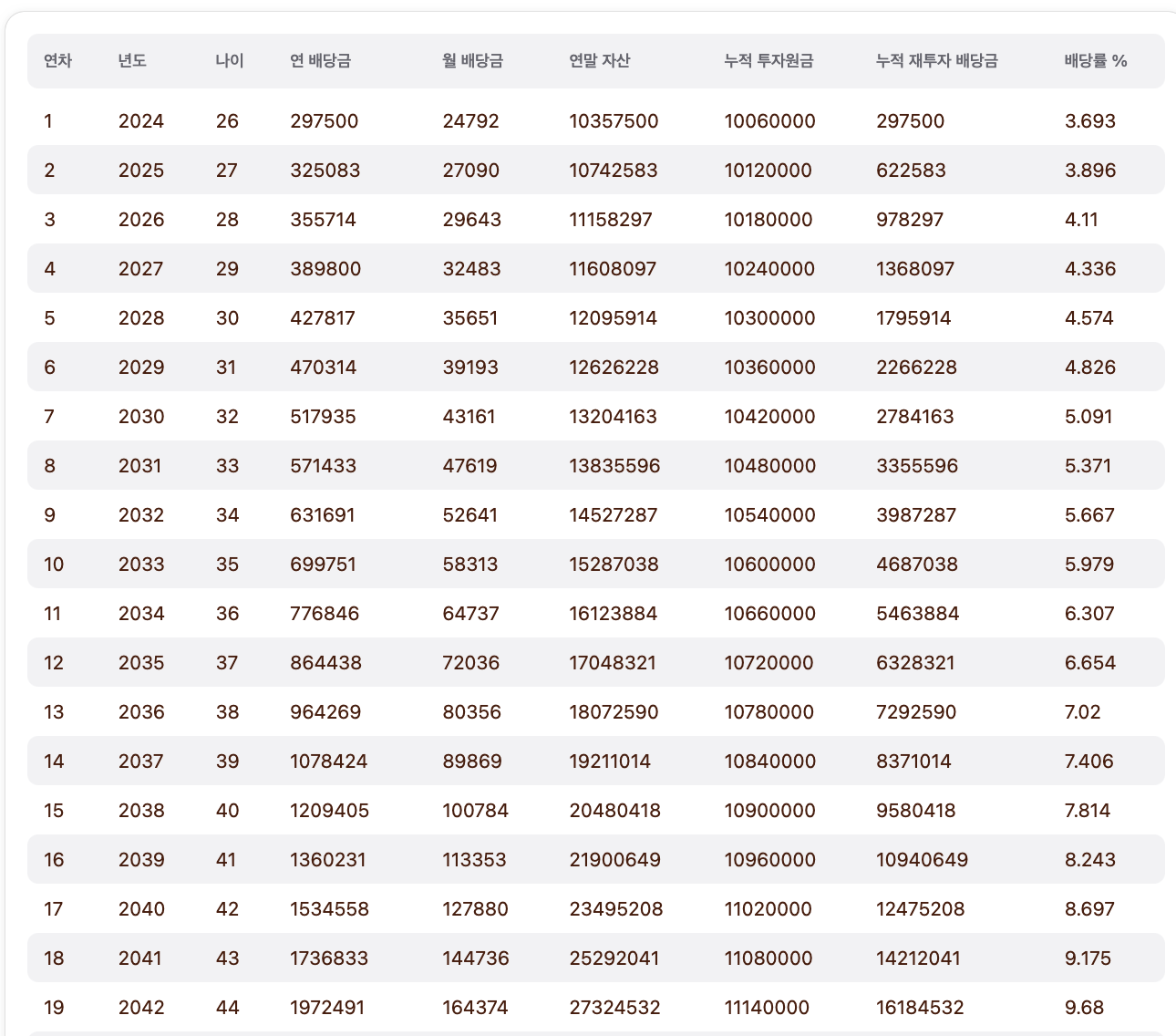Image resolution: width=1176 pixels, height=1036 pixels.
Task: Select year cell 2025
Action: (141, 171)
